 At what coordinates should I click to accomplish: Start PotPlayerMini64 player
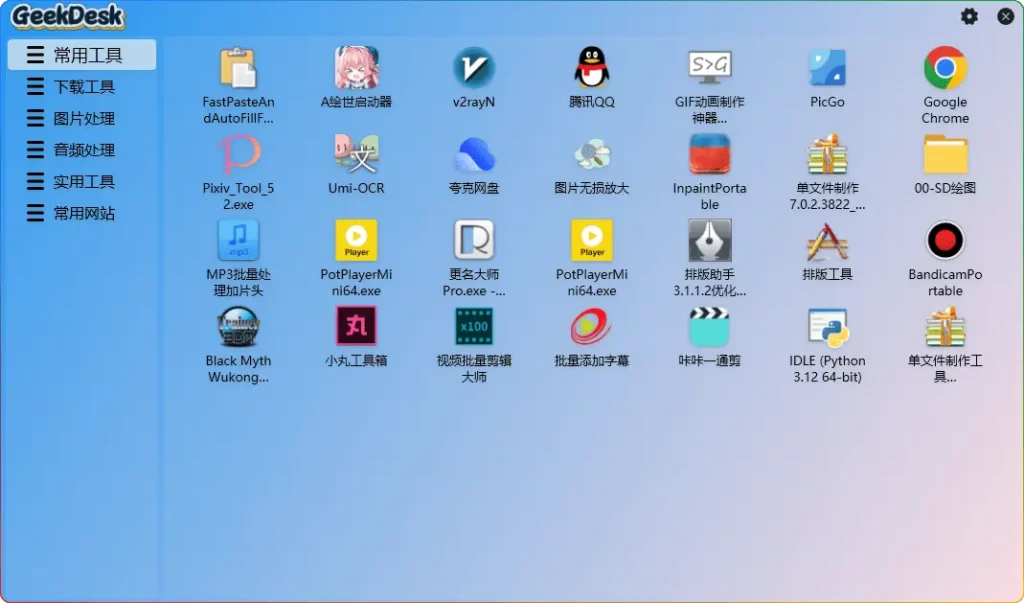[356, 245]
